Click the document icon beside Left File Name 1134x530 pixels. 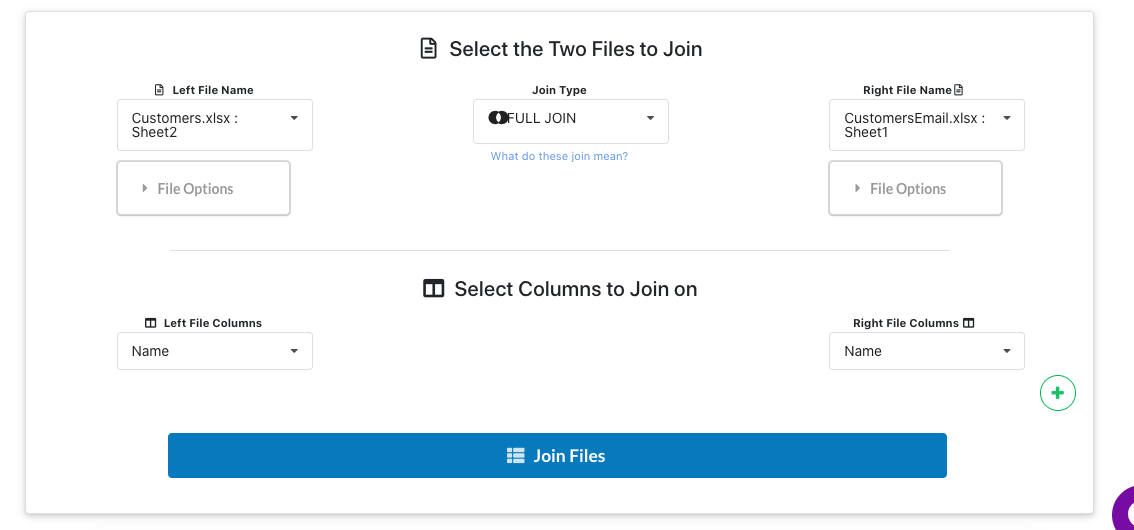click(x=160, y=90)
